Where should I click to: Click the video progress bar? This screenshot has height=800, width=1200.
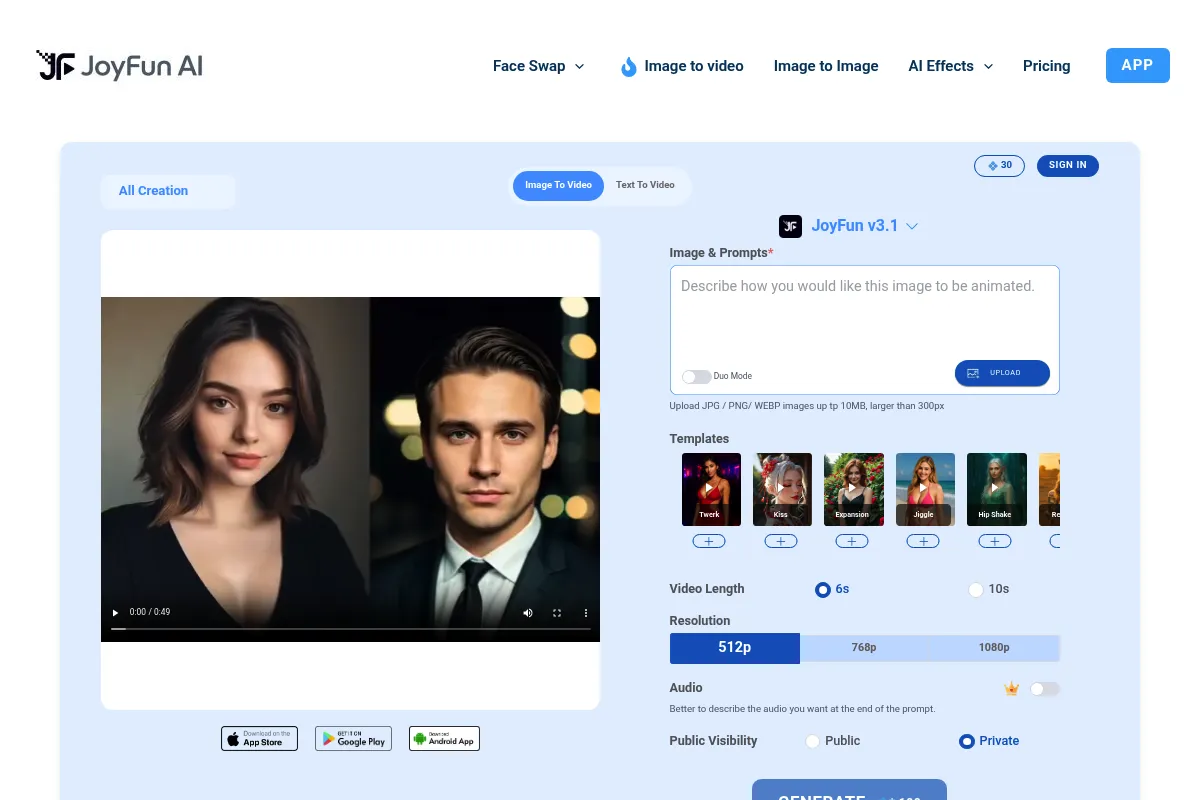tap(350, 629)
